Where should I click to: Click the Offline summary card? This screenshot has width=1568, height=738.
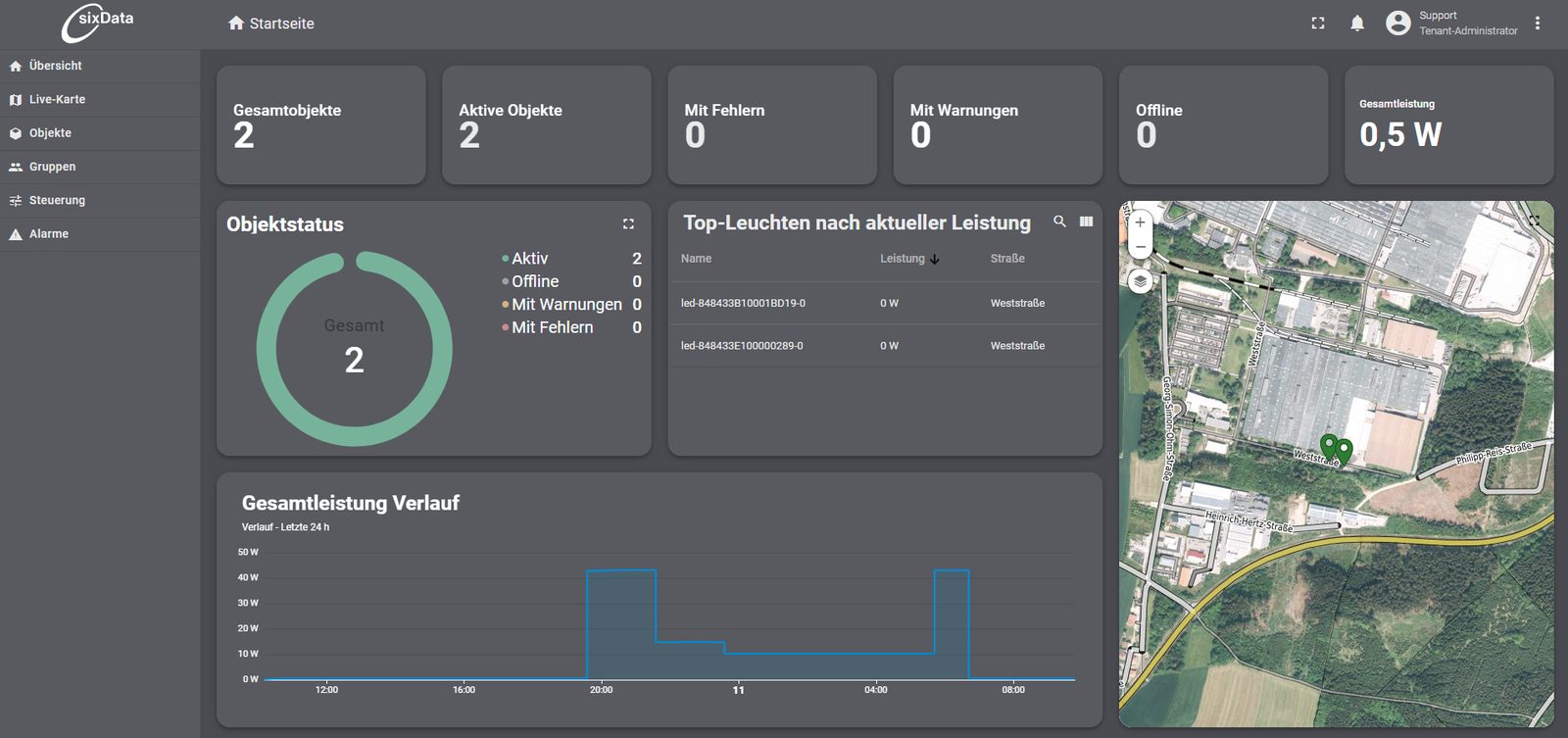pyautogui.click(x=1224, y=125)
